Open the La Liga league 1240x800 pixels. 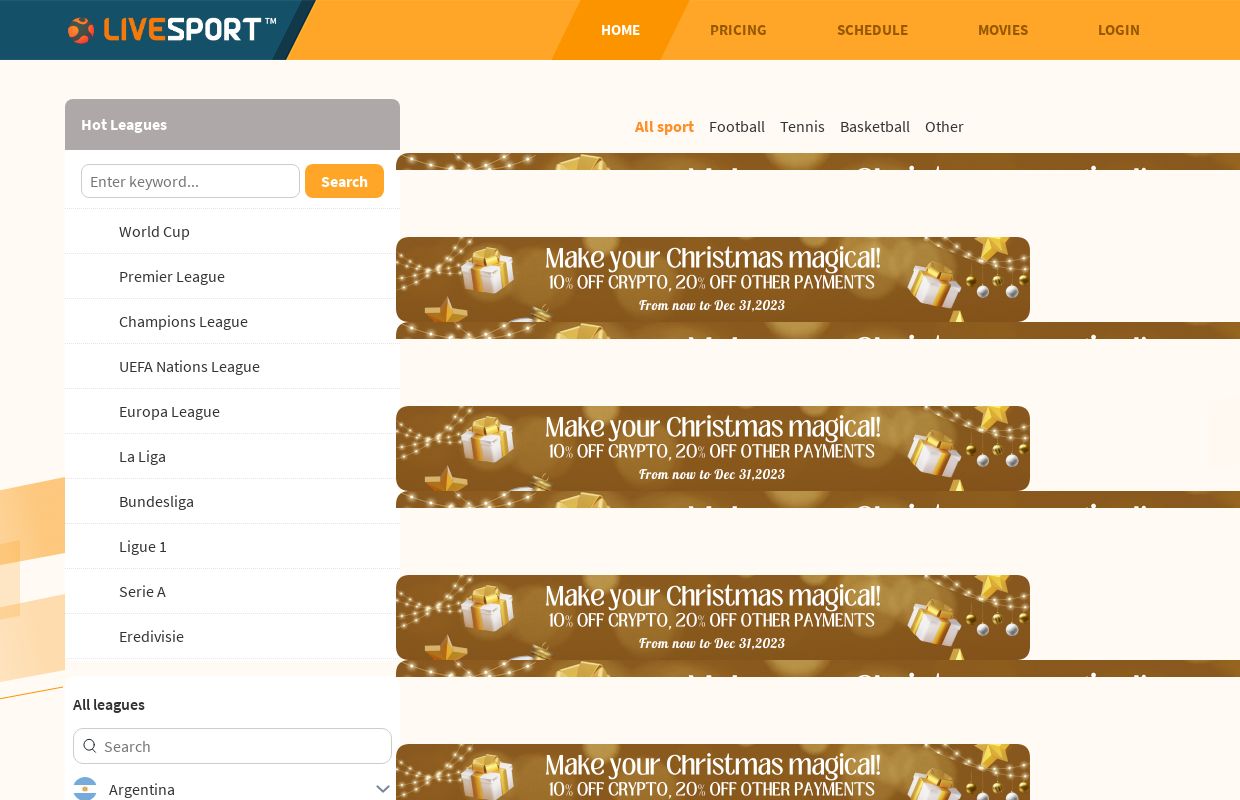point(142,456)
